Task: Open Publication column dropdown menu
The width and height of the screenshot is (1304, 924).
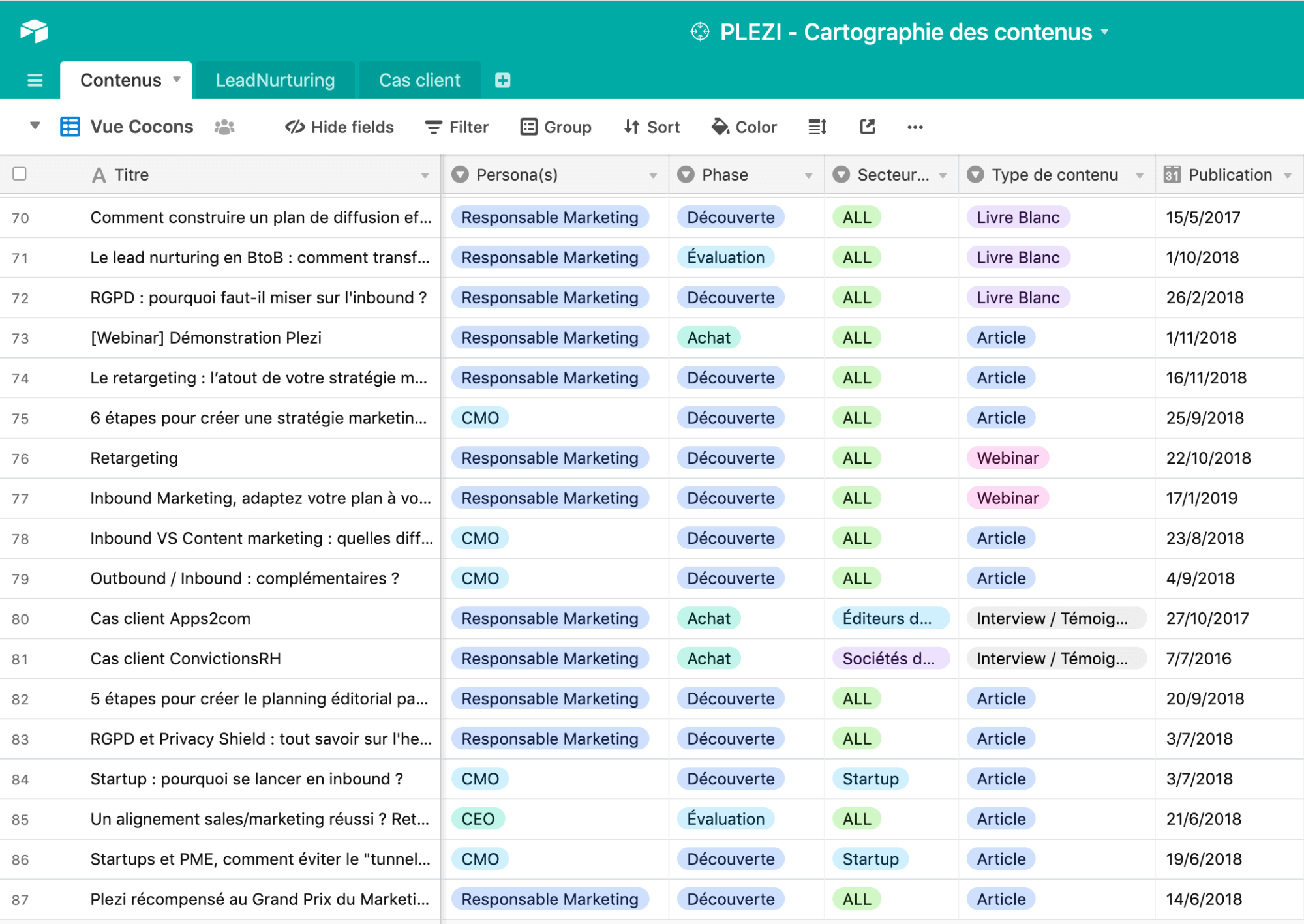Action: (1288, 175)
